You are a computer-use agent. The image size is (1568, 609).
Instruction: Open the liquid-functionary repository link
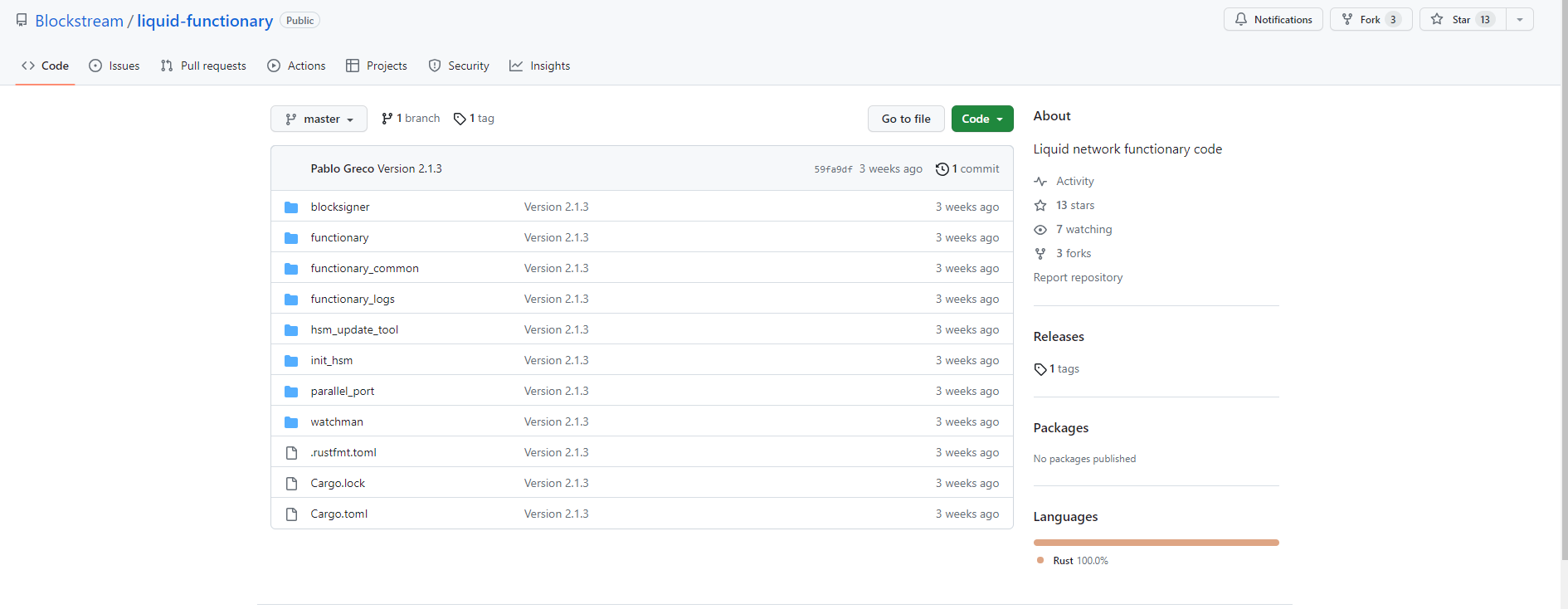pyautogui.click(x=205, y=21)
